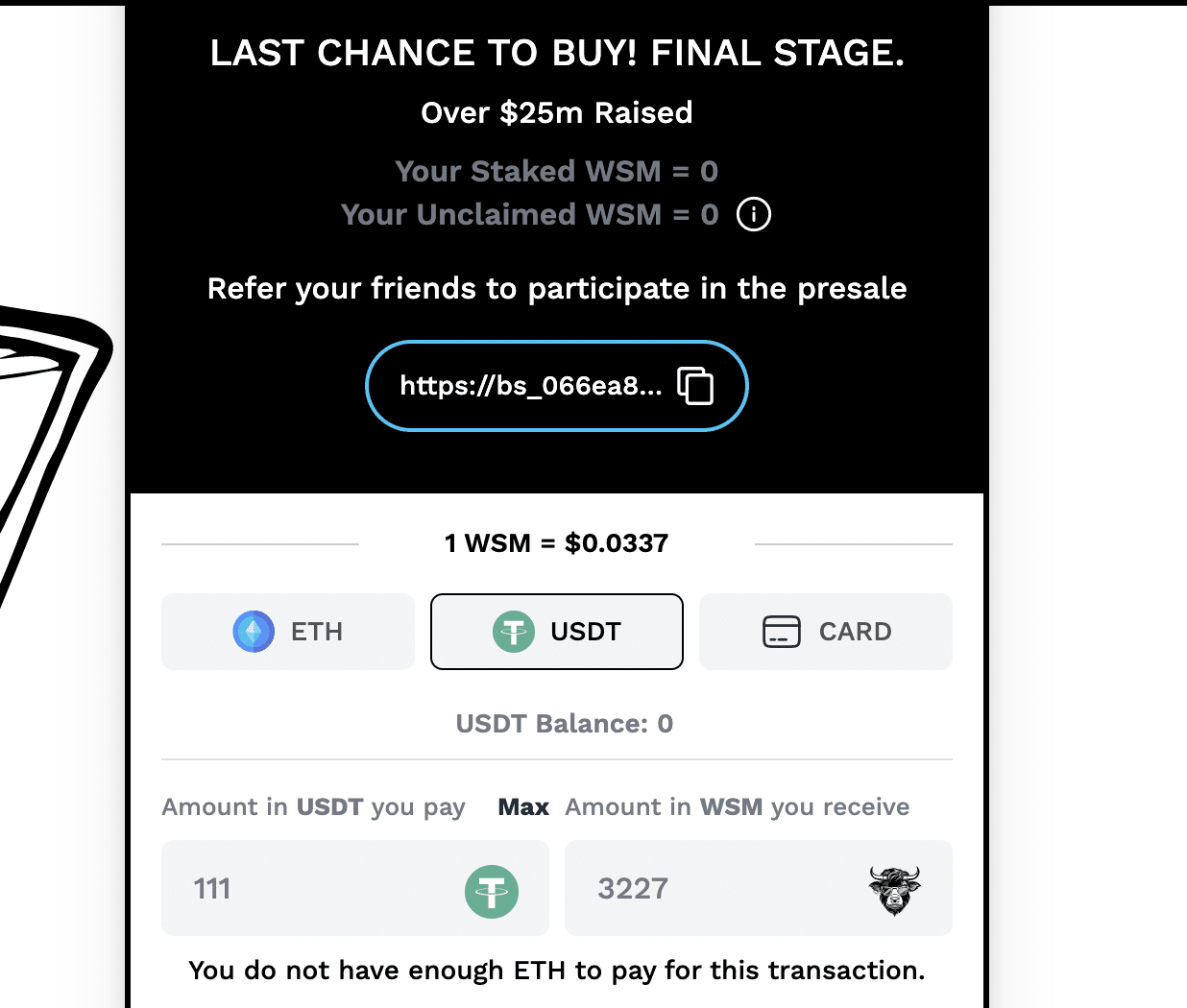Image resolution: width=1187 pixels, height=1008 pixels.
Task: Click the https://bs_066ea8... referral link text
Action: (x=531, y=386)
